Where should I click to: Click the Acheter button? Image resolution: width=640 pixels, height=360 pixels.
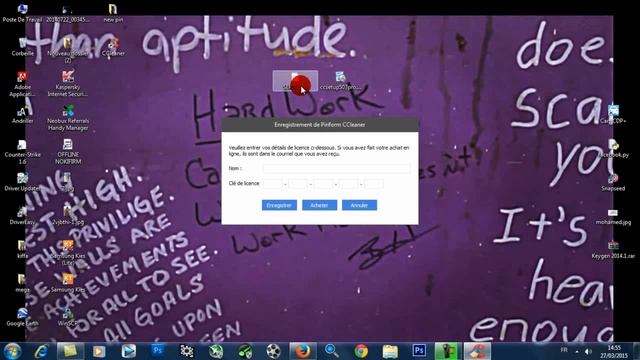(319, 205)
